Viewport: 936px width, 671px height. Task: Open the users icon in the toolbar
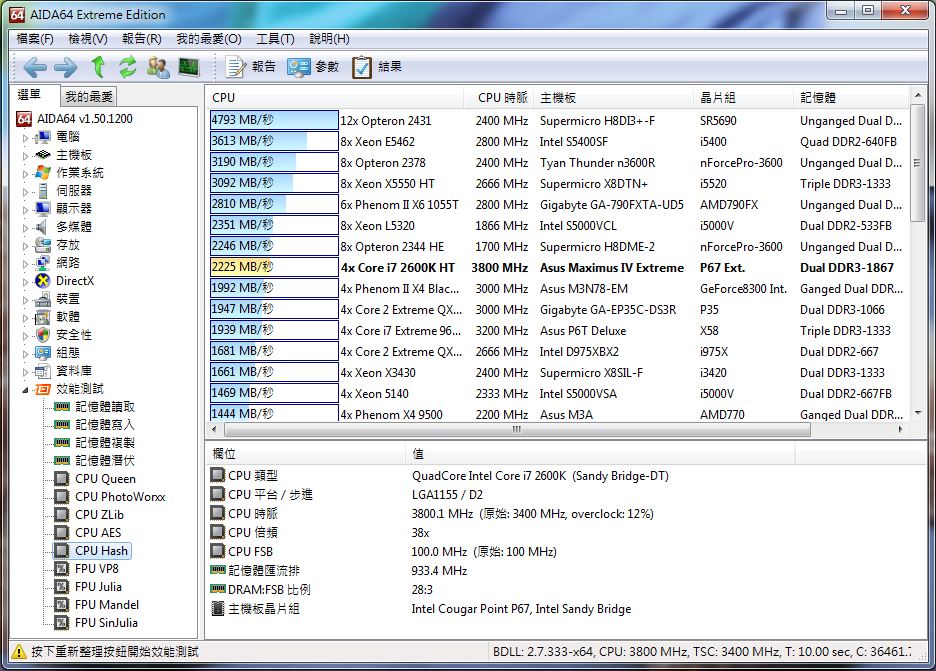[158, 67]
